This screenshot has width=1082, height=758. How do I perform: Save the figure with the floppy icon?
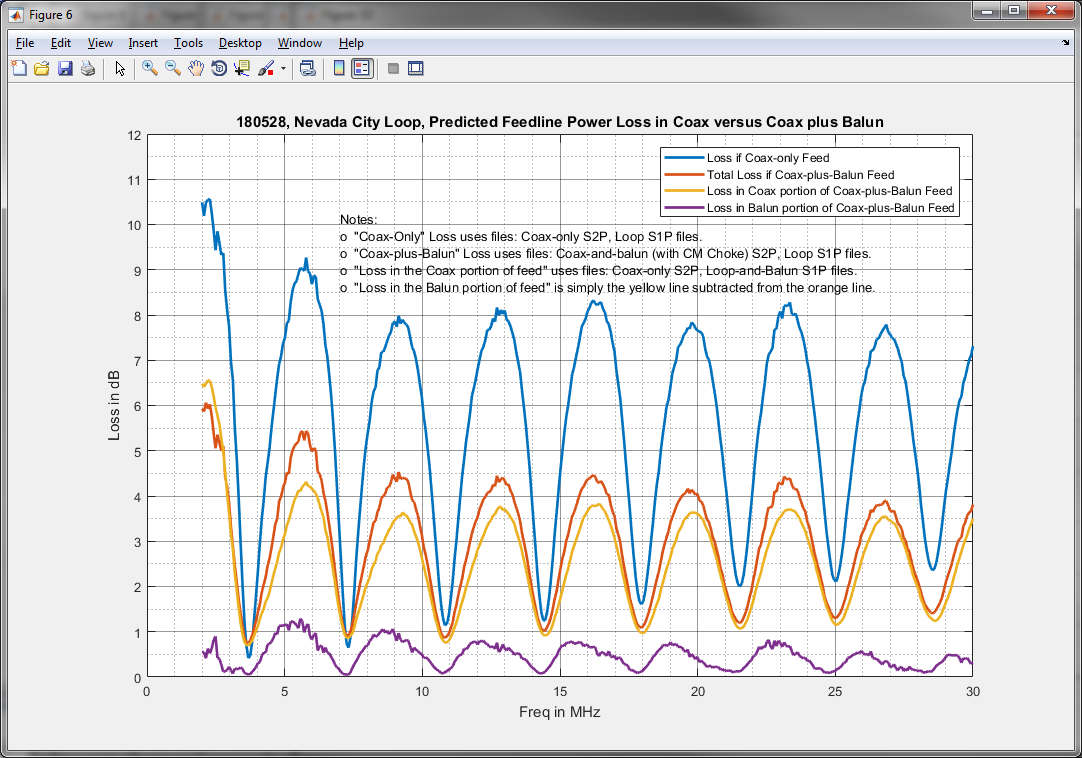pyautogui.click(x=65, y=68)
